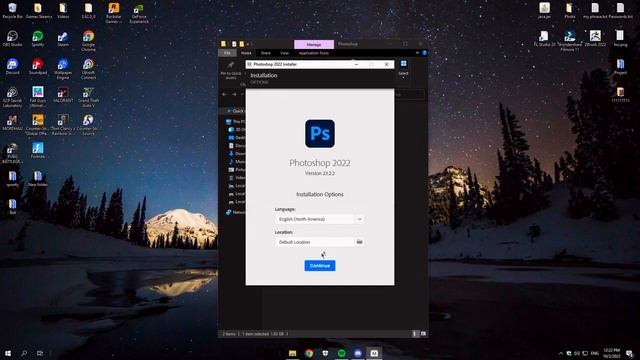640x360 pixels.
Task: Select the Passwords.txt file on desktop
Action: click(620, 11)
